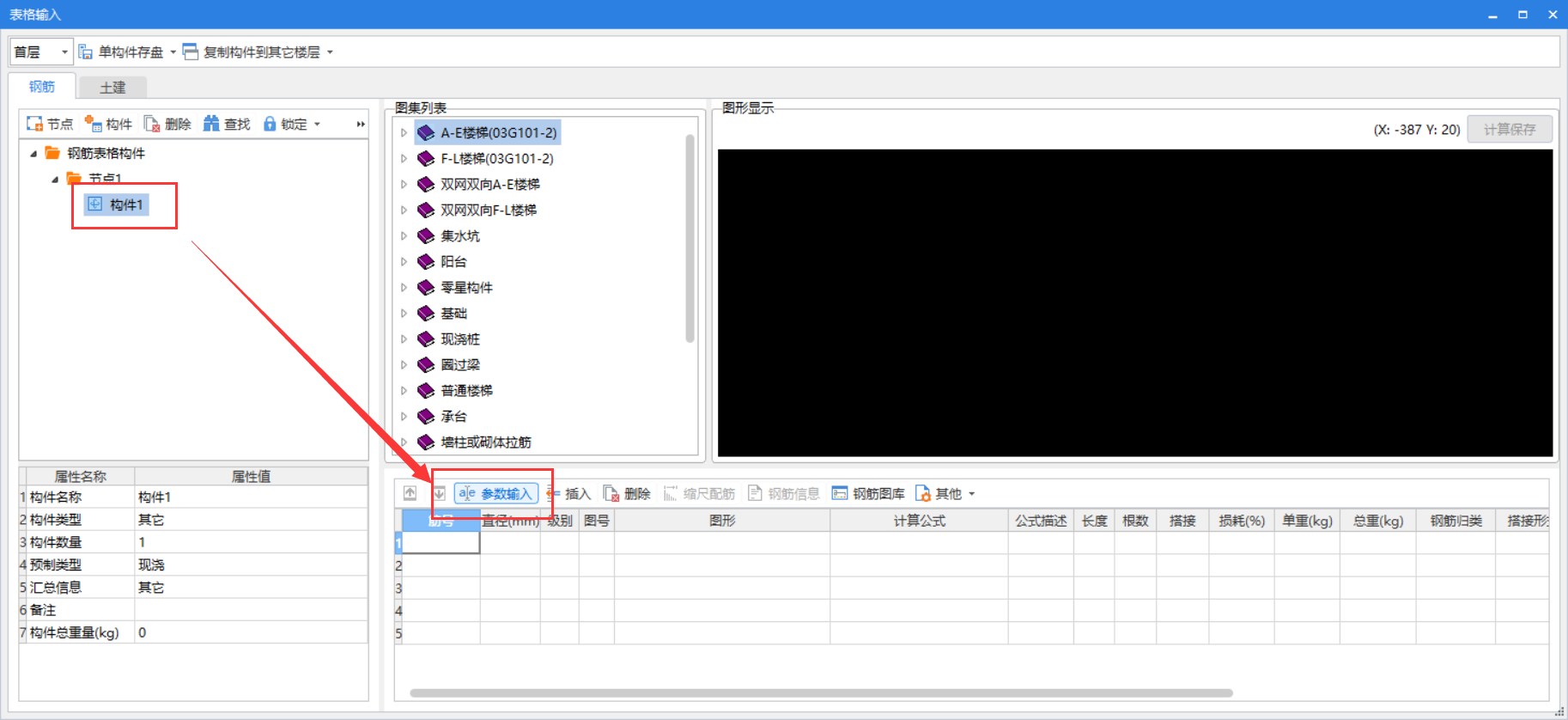
Task: Expand the 承台 atlas node
Action: 404,416
